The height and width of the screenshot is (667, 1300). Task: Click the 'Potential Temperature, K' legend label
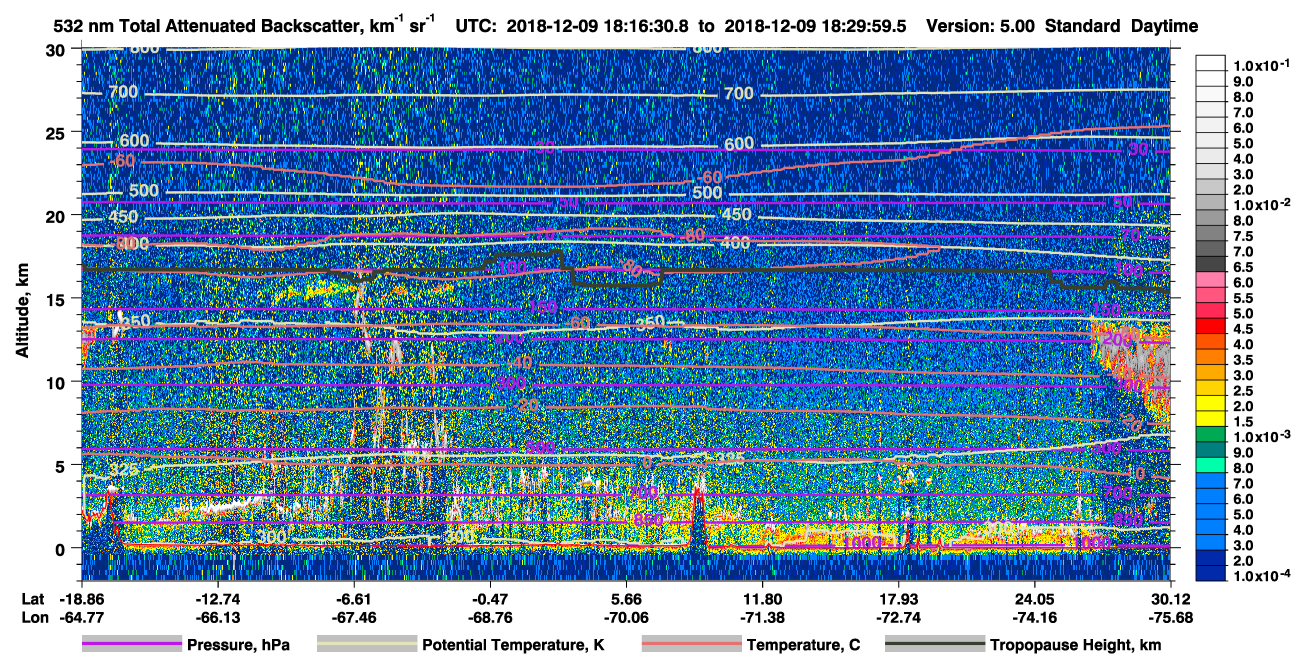pos(513,646)
